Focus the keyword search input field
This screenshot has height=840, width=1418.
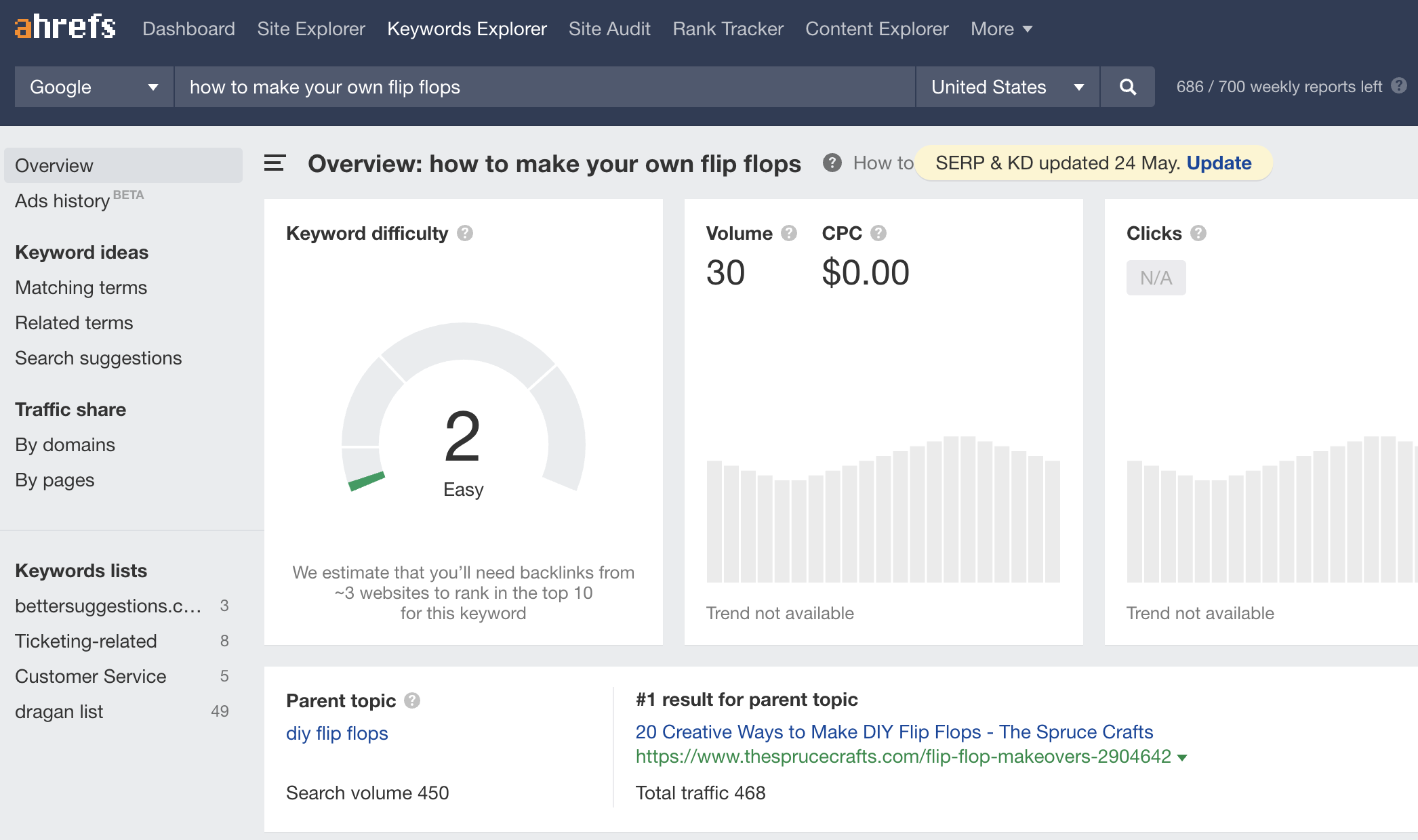tap(544, 87)
